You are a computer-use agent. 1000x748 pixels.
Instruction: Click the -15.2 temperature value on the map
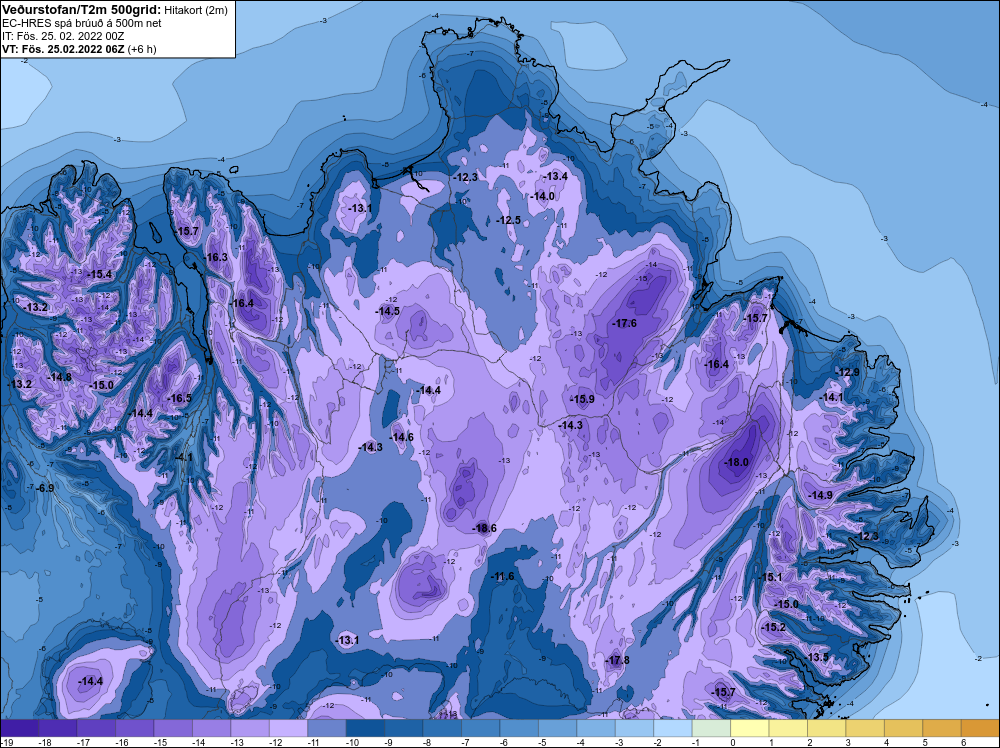774,627
